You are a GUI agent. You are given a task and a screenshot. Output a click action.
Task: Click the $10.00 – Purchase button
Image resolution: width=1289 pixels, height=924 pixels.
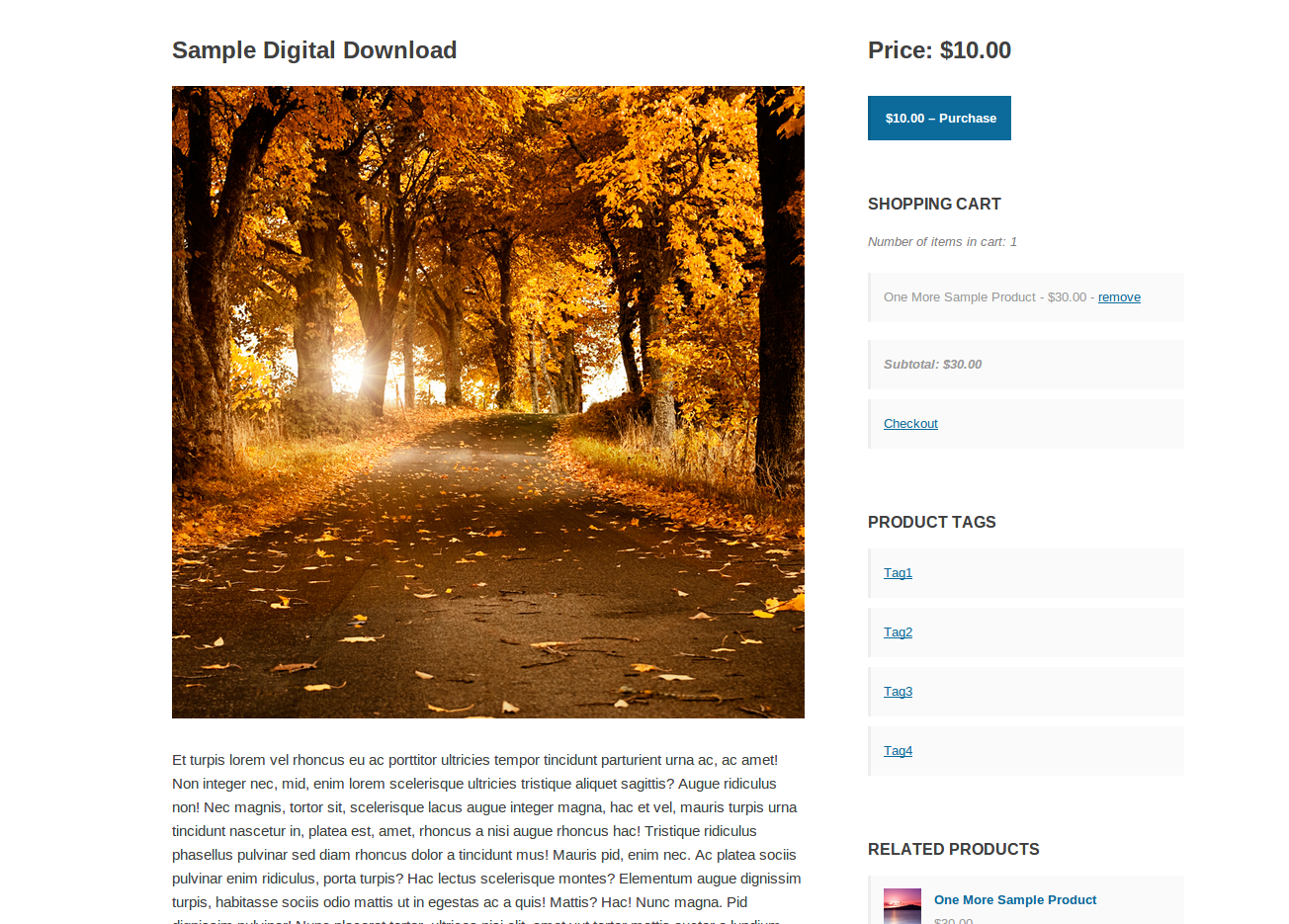(x=939, y=118)
